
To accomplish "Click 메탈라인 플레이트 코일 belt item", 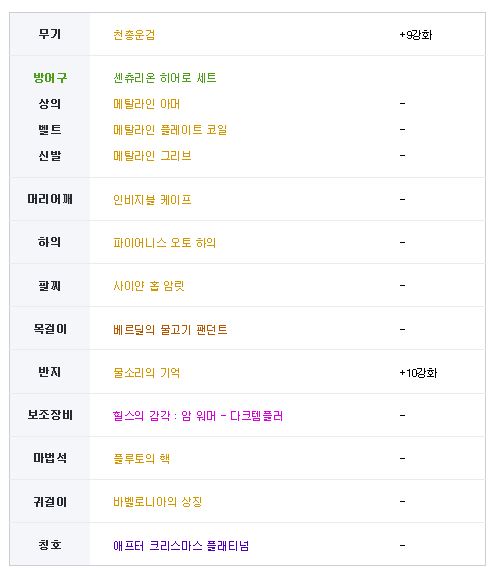I will point(170,130).
